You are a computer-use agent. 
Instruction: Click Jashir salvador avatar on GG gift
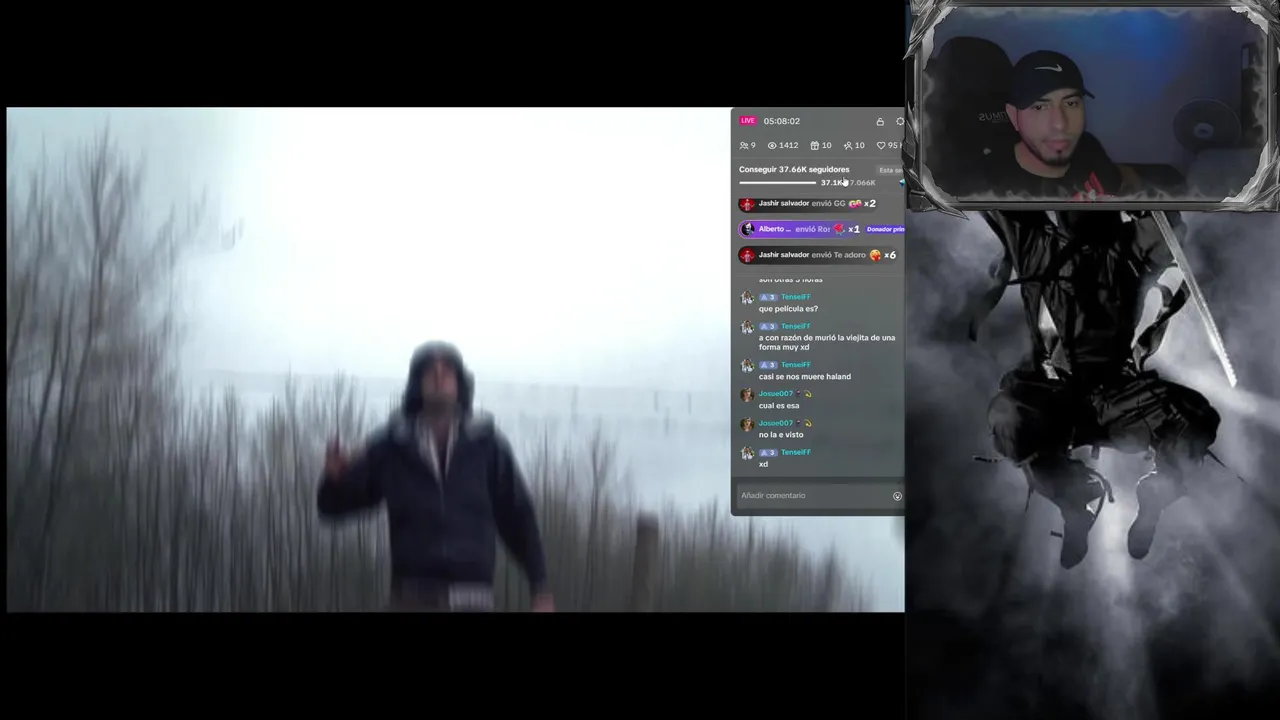[x=747, y=204]
